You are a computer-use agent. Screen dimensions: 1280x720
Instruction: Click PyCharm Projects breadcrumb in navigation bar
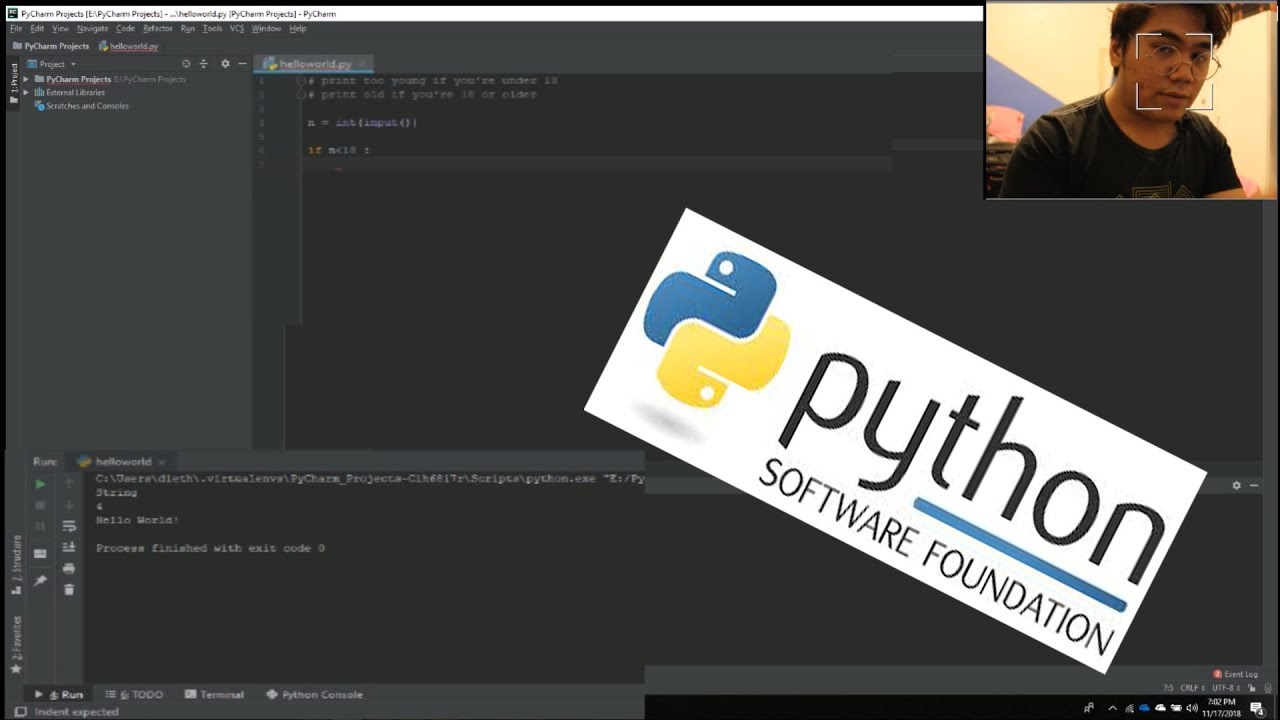(x=50, y=46)
